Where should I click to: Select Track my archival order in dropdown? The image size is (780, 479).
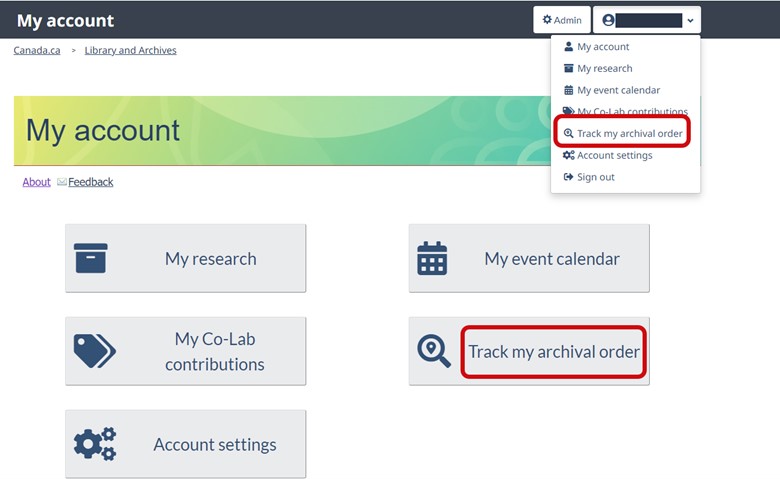(x=629, y=133)
